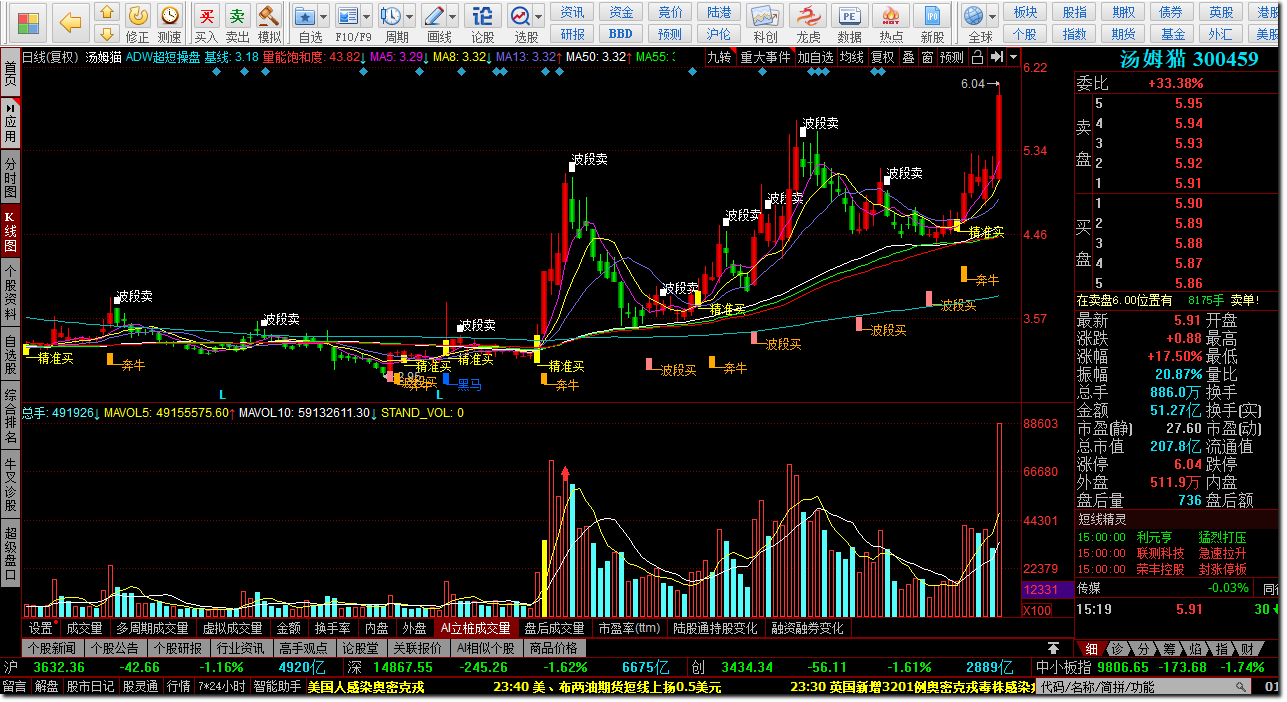
Task: Expand the 选股 dropdown arrow
Action: coord(540,17)
